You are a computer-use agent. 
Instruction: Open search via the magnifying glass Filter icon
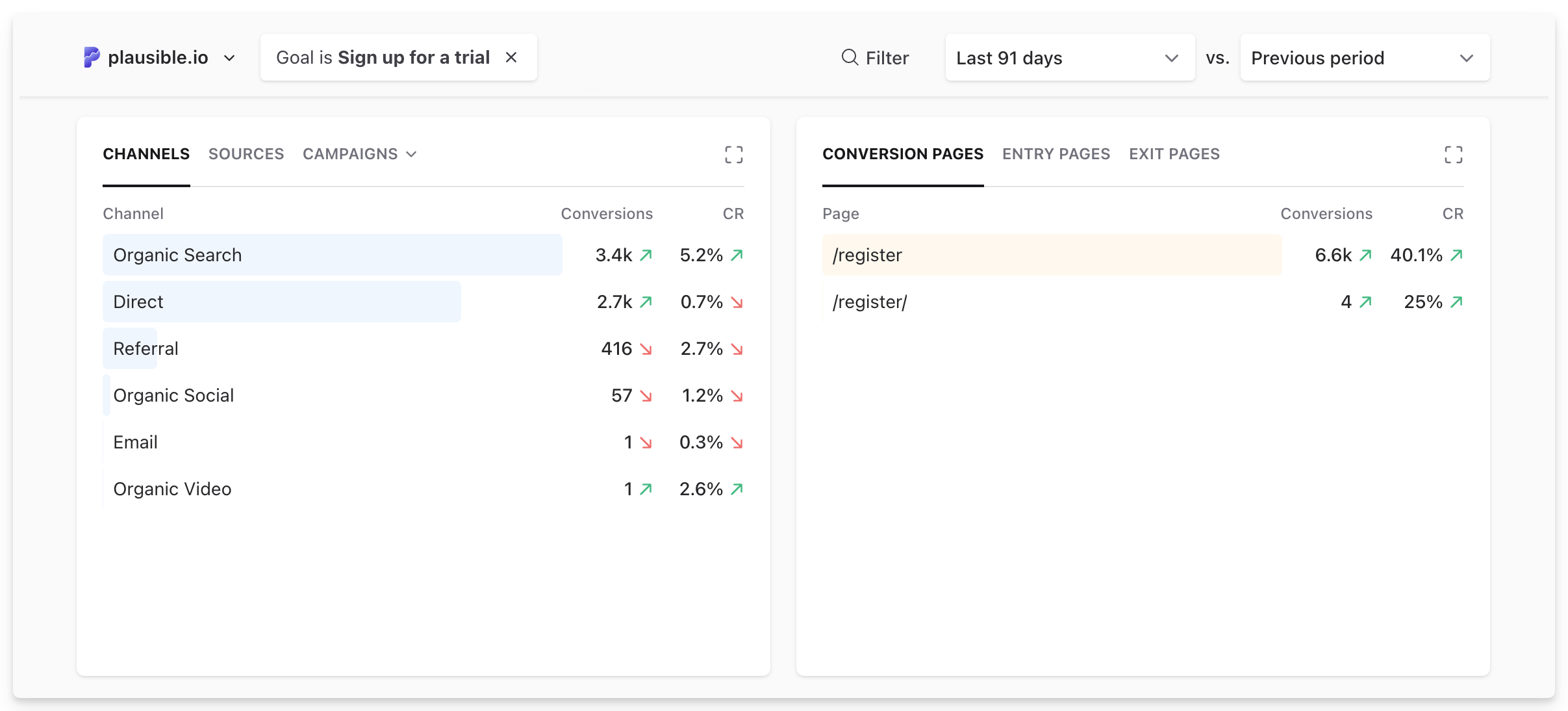(x=848, y=57)
